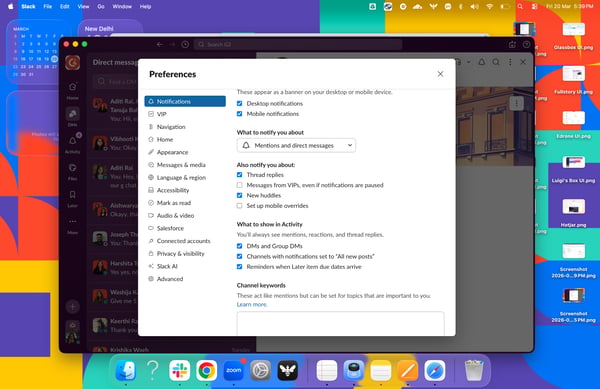600x389 pixels.
Task: Toggle New huddles checkbox
Action: [240, 195]
